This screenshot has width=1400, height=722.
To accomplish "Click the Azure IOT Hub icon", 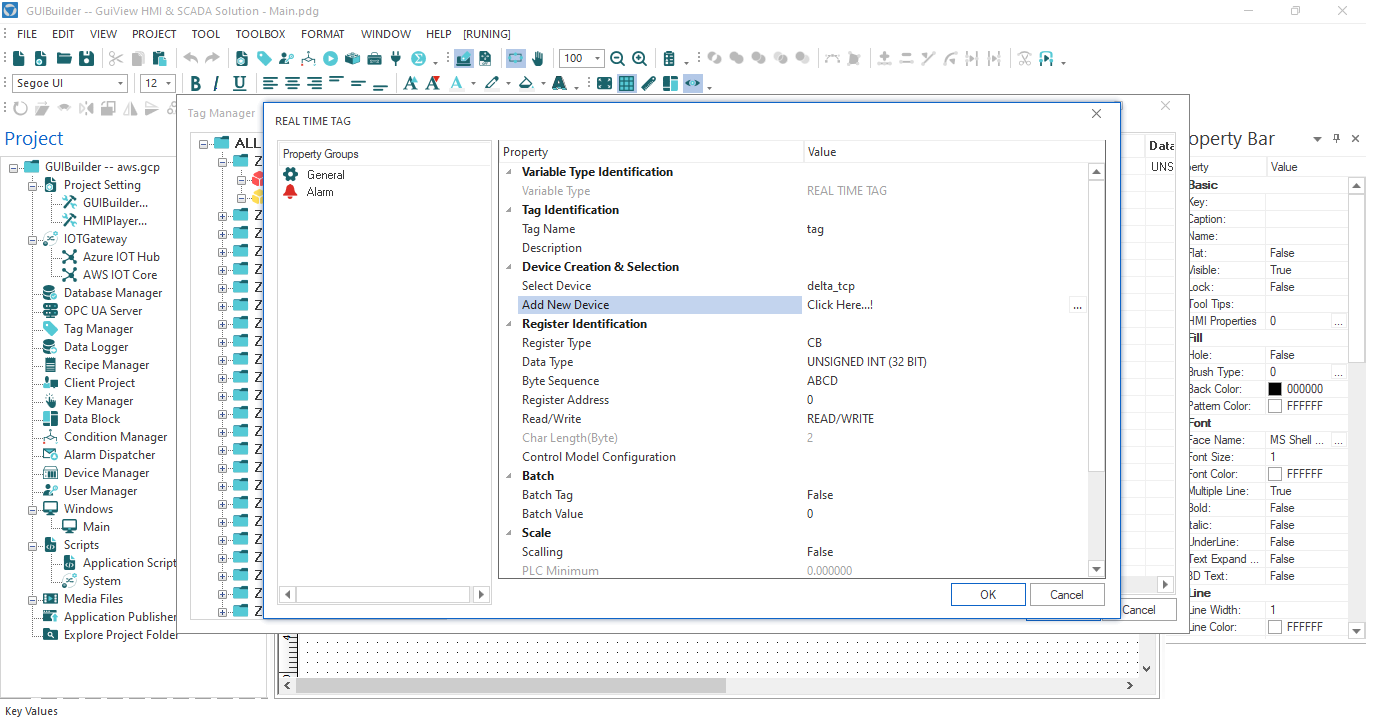I will tap(70, 257).
